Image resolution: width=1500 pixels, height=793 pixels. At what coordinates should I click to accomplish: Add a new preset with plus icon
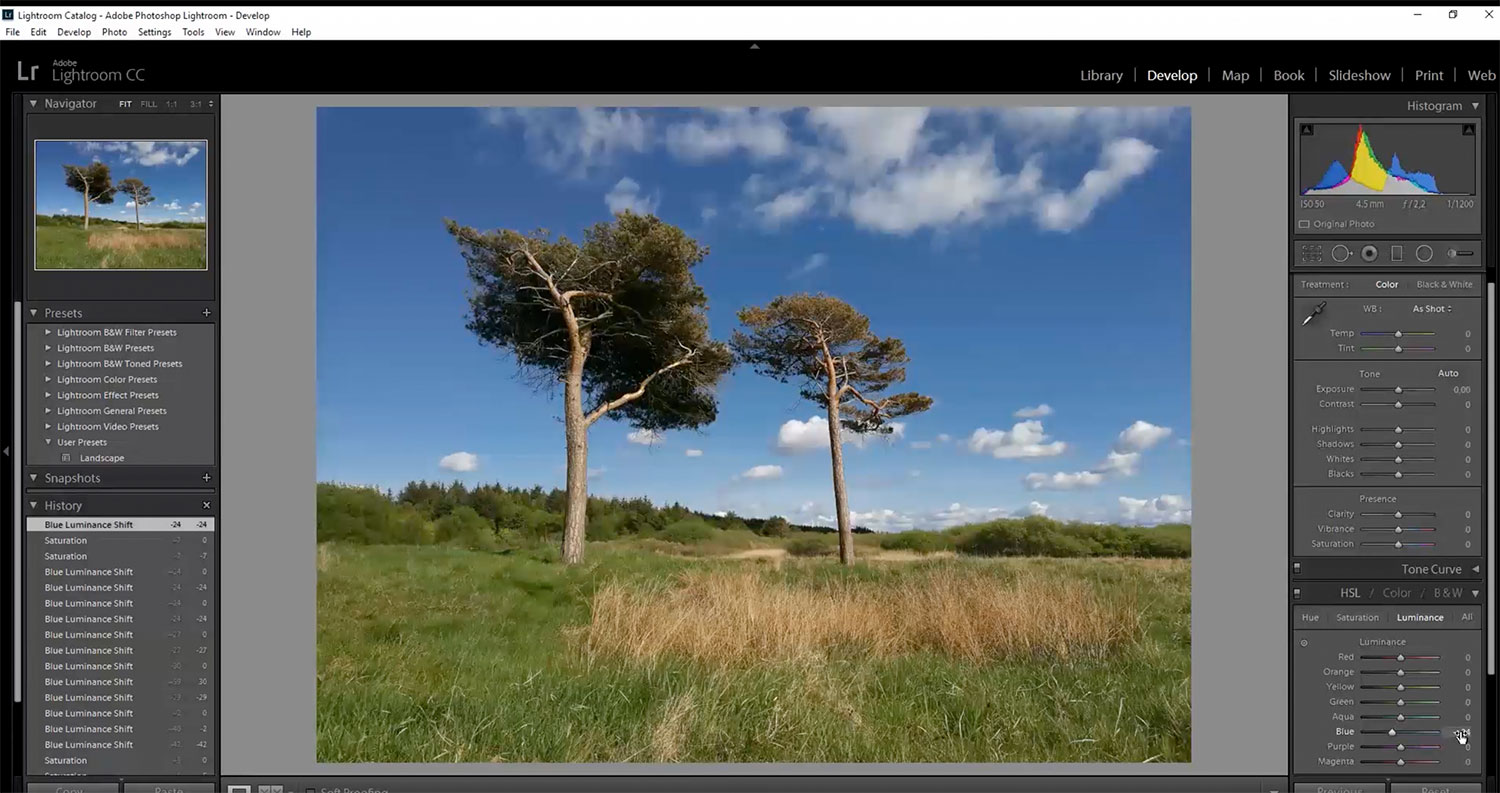pyautogui.click(x=207, y=313)
